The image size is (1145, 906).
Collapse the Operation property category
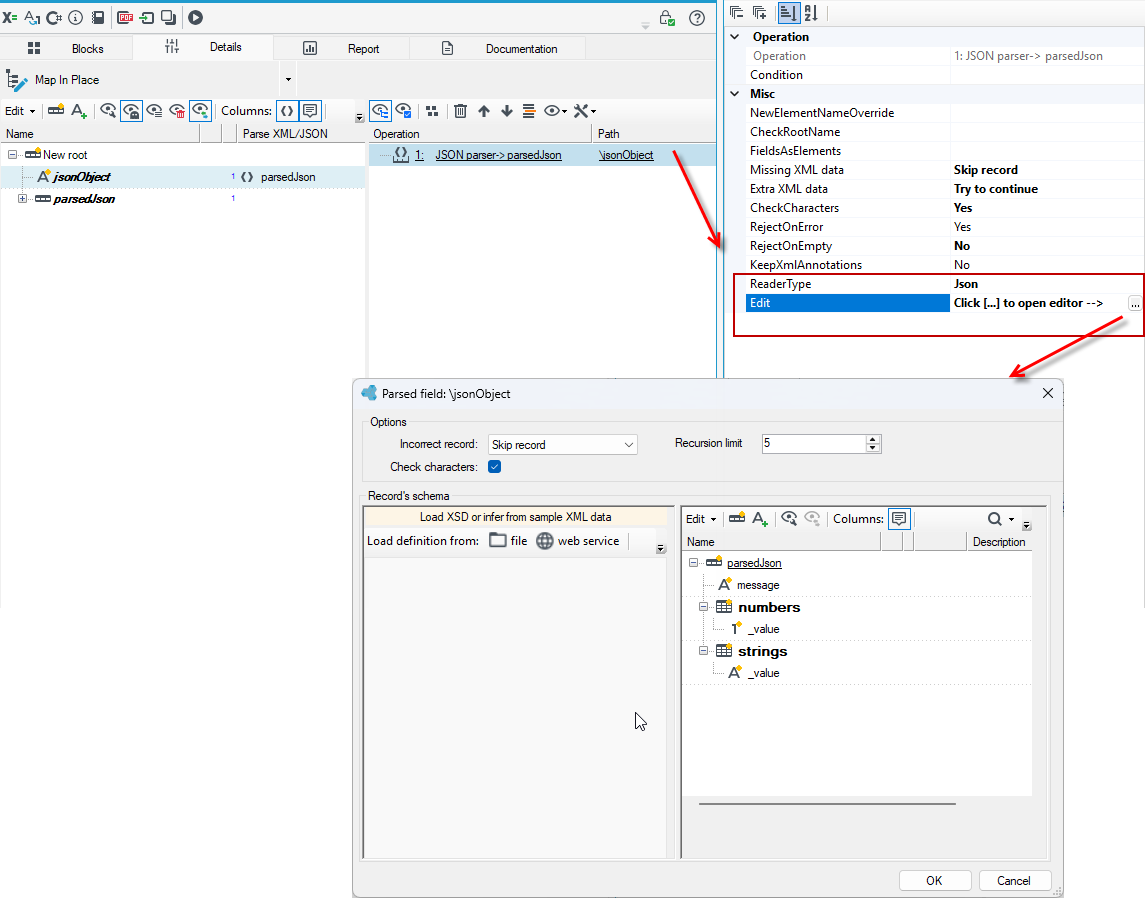pyautogui.click(x=735, y=37)
